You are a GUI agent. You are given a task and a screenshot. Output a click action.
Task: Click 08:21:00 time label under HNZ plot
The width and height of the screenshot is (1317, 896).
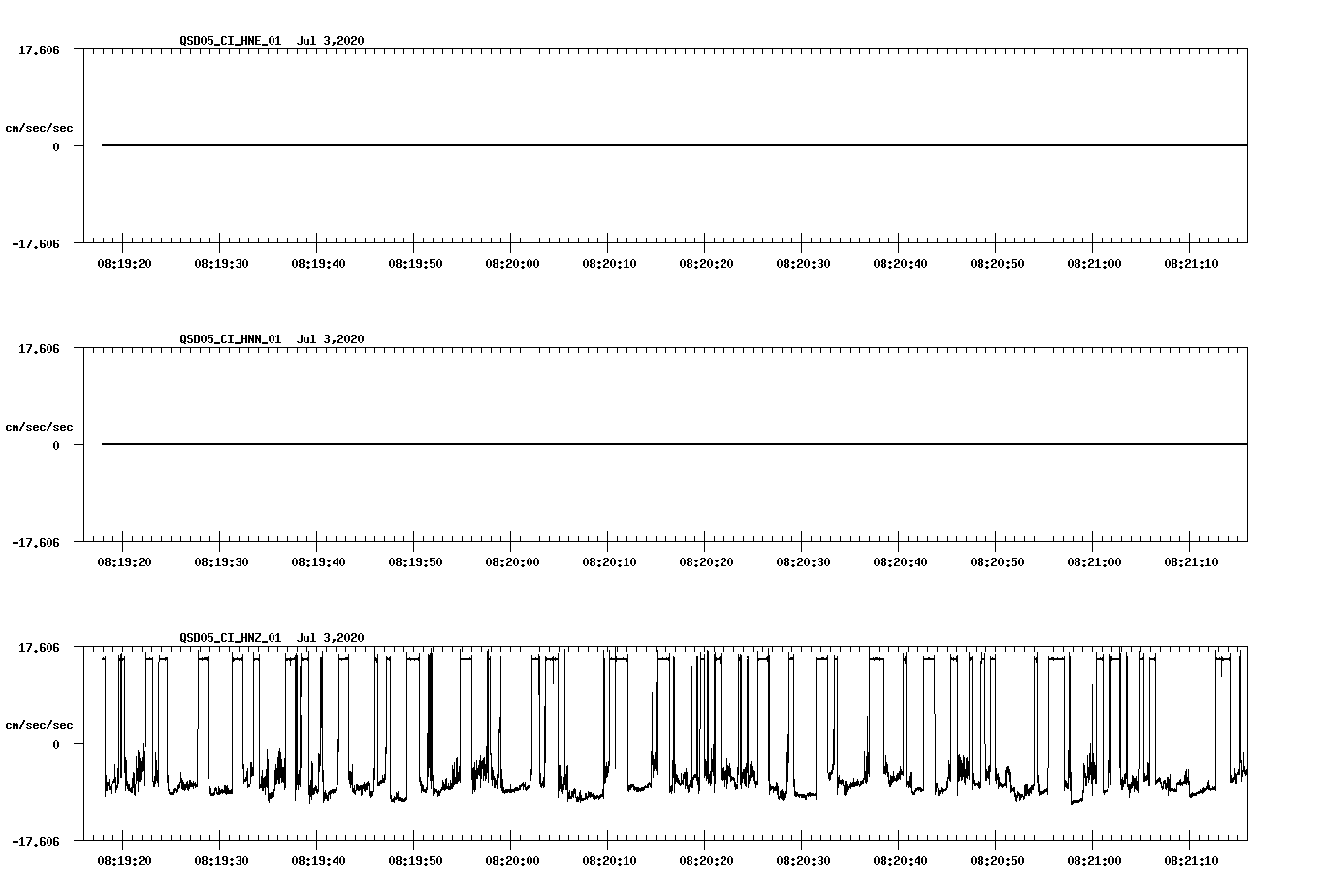(1094, 860)
